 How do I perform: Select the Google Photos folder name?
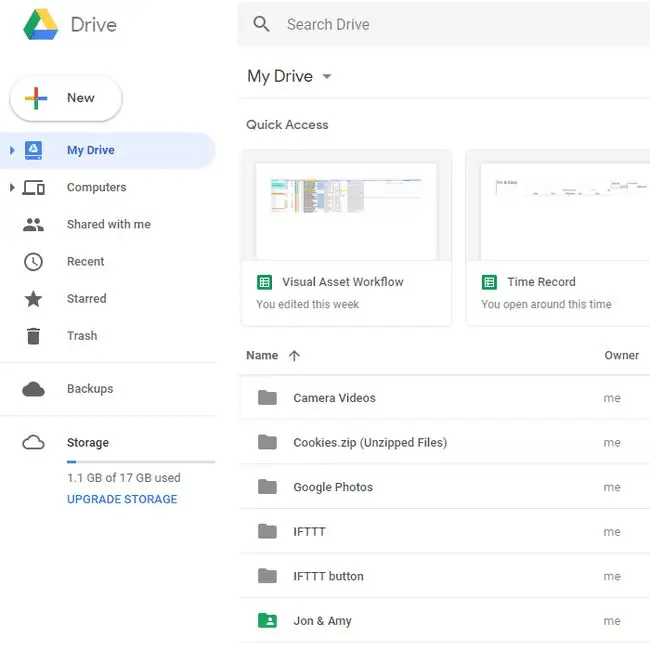coord(333,487)
